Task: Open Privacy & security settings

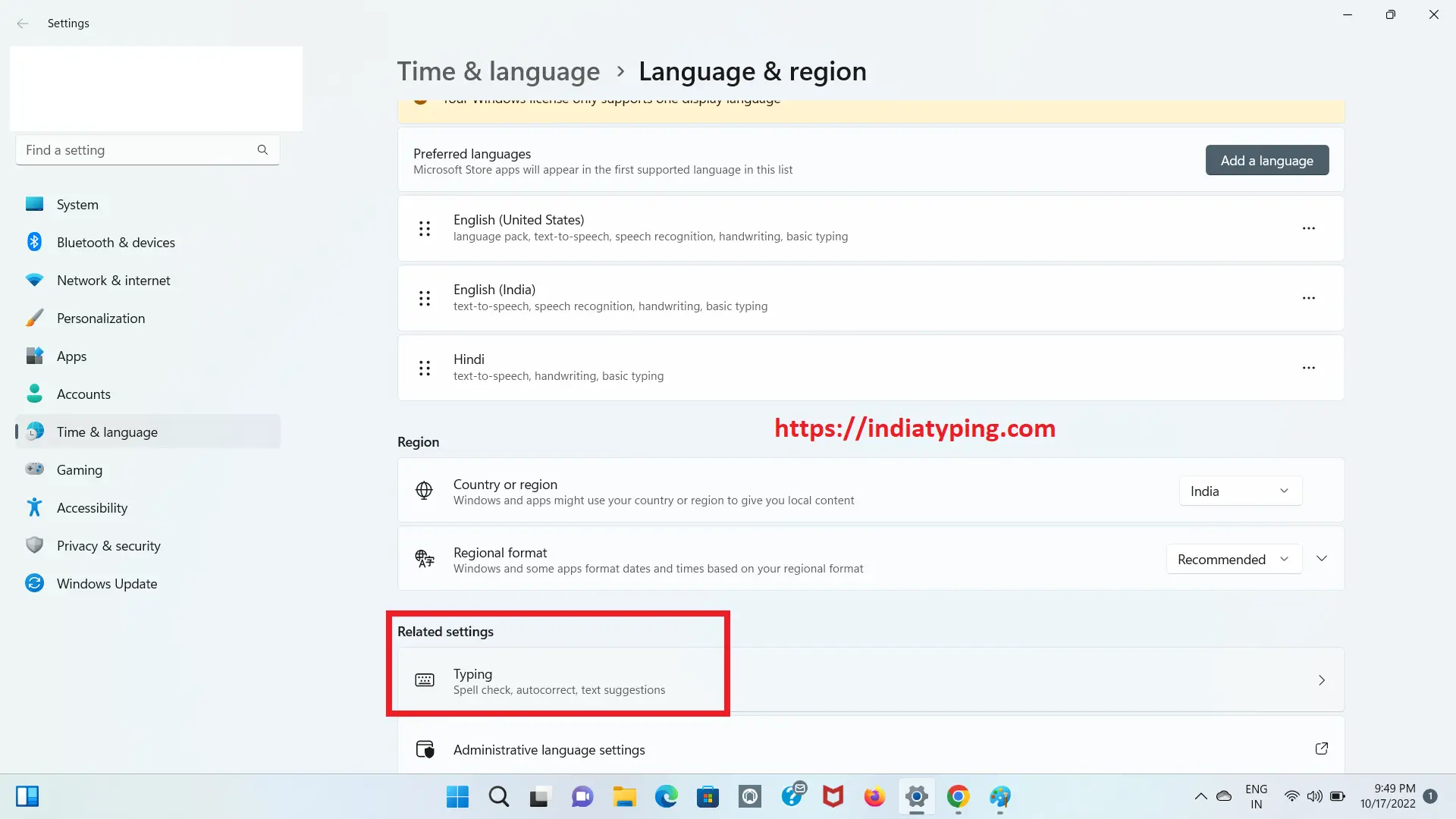Action: click(109, 545)
